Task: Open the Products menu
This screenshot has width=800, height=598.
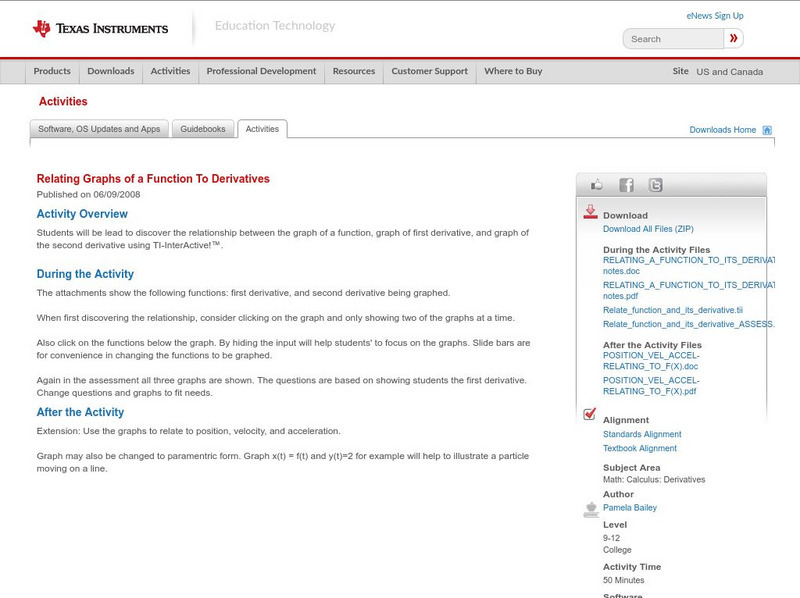Action: coord(52,71)
